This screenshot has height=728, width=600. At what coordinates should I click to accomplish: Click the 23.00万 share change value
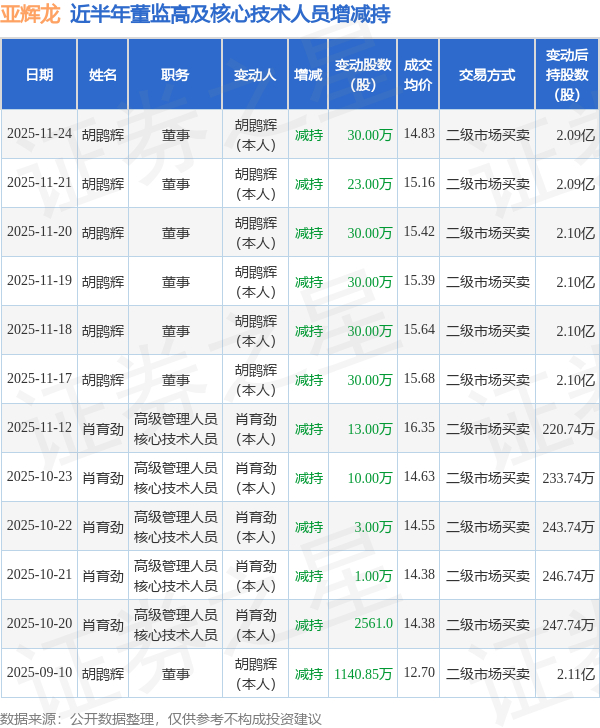tap(370, 184)
